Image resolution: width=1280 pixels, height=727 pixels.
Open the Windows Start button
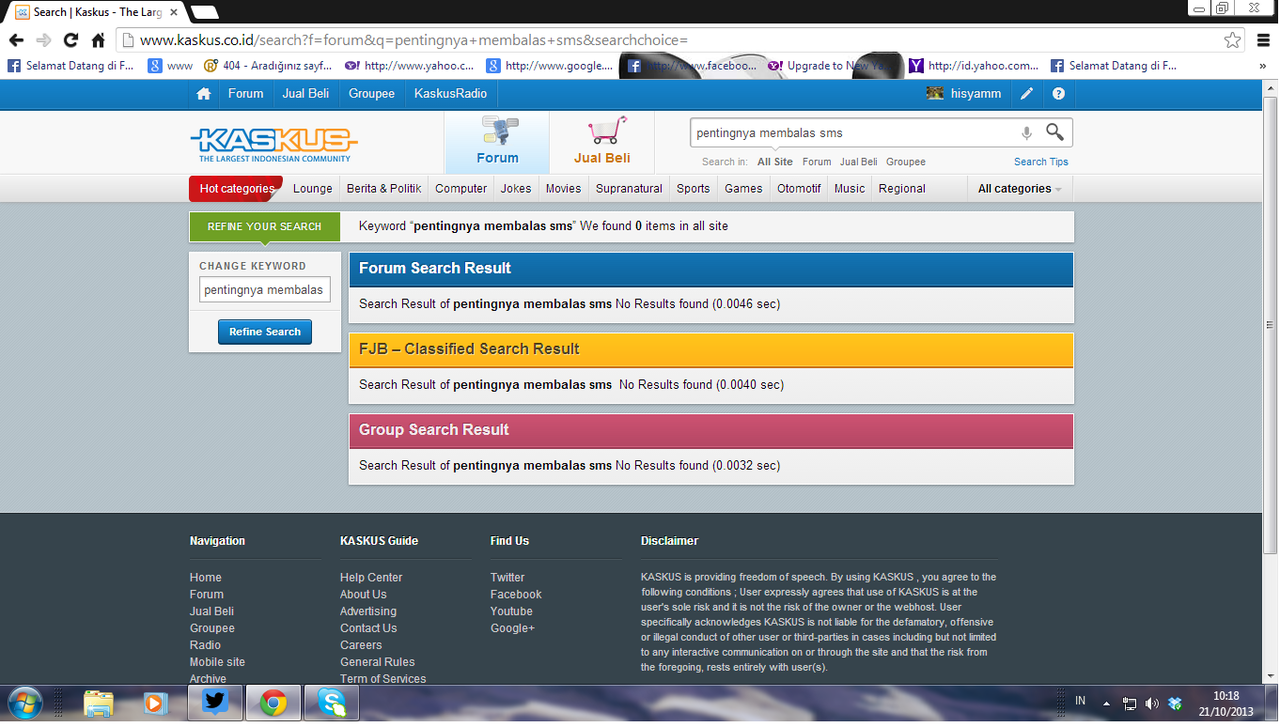click(x=25, y=702)
